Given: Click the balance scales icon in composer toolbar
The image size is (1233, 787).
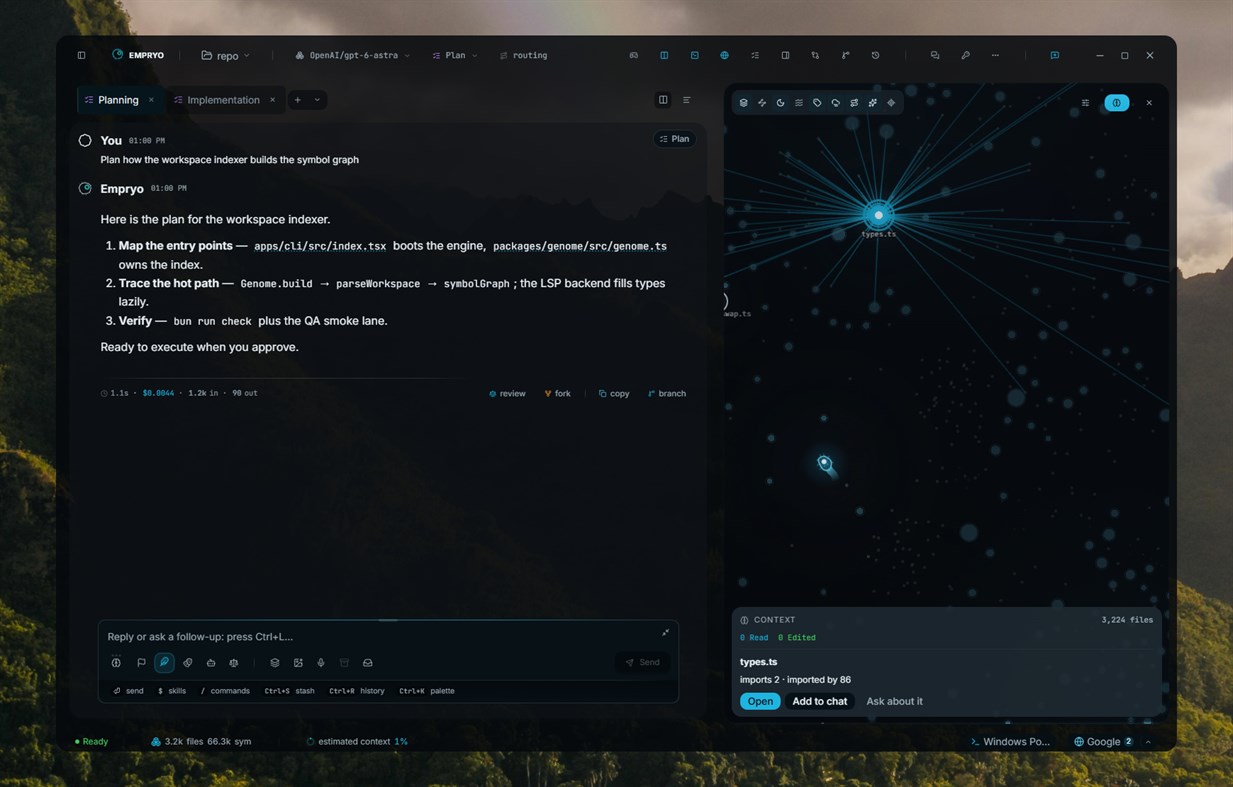Looking at the screenshot, I should coord(234,663).
